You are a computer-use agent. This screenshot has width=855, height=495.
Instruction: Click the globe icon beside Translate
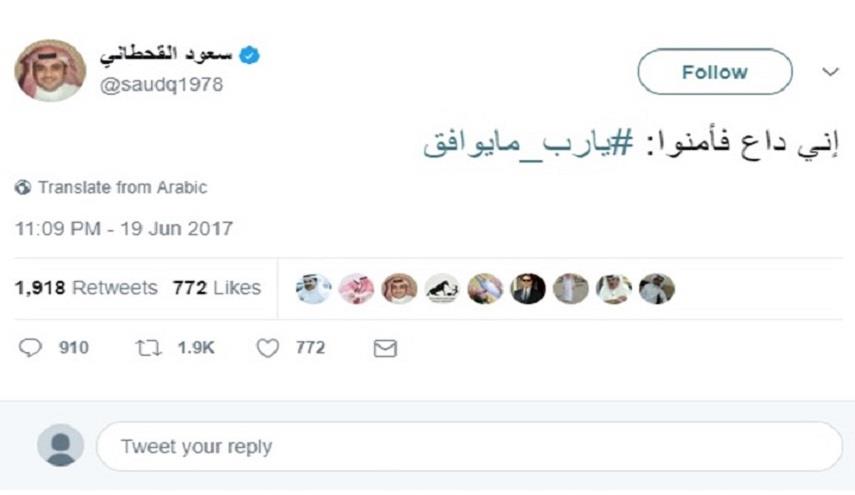pos(23,187)
